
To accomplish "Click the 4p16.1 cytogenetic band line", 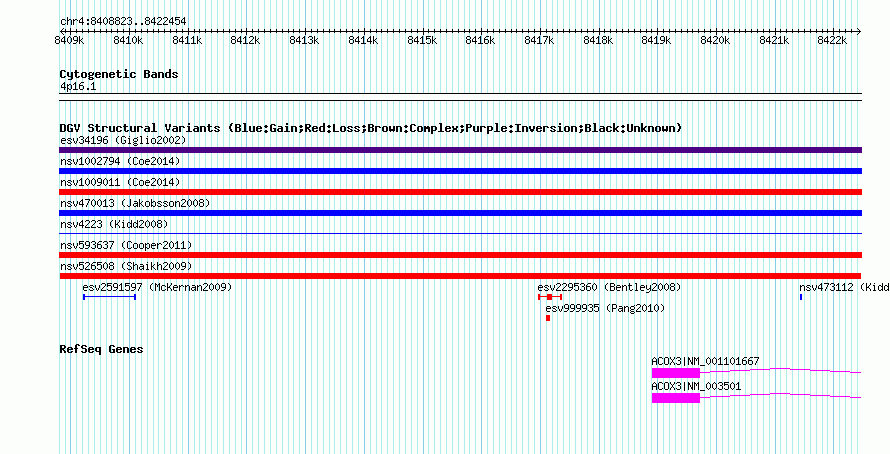I will pos(460,96).
